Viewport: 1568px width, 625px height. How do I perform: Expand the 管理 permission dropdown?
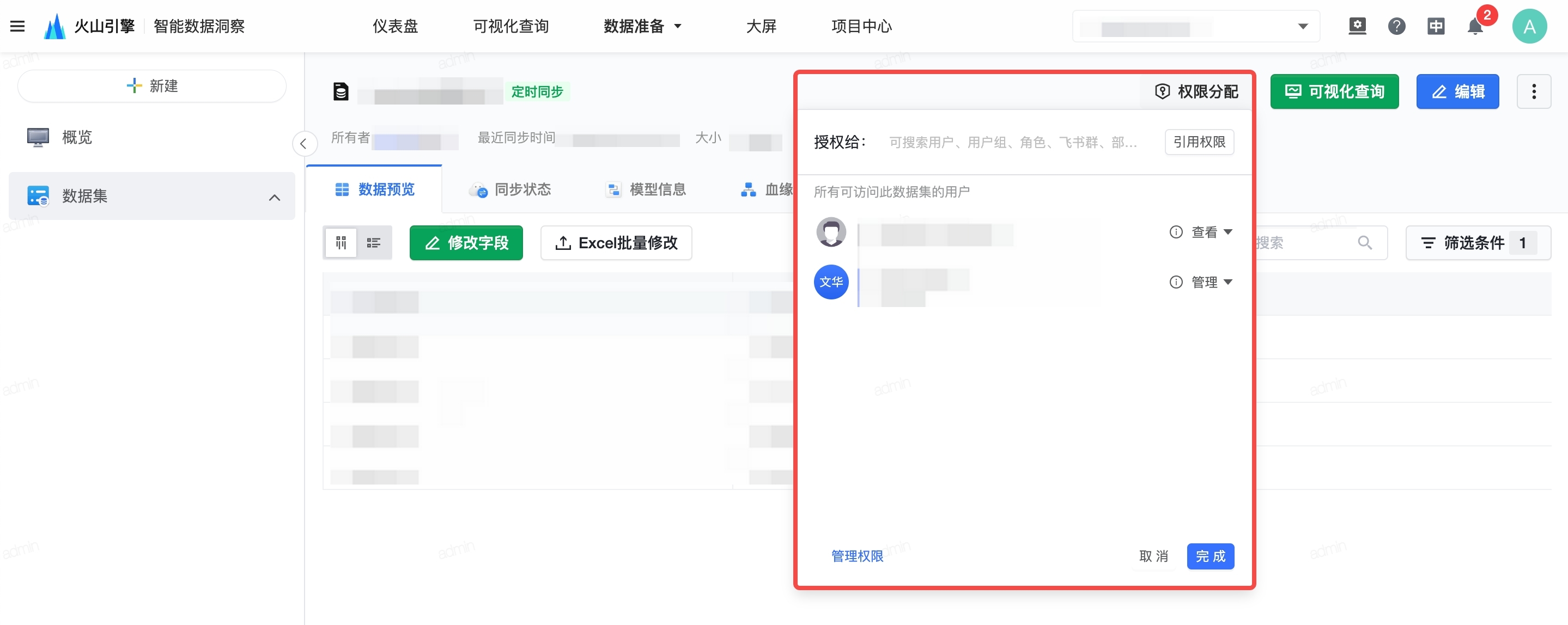(1212, 282)
